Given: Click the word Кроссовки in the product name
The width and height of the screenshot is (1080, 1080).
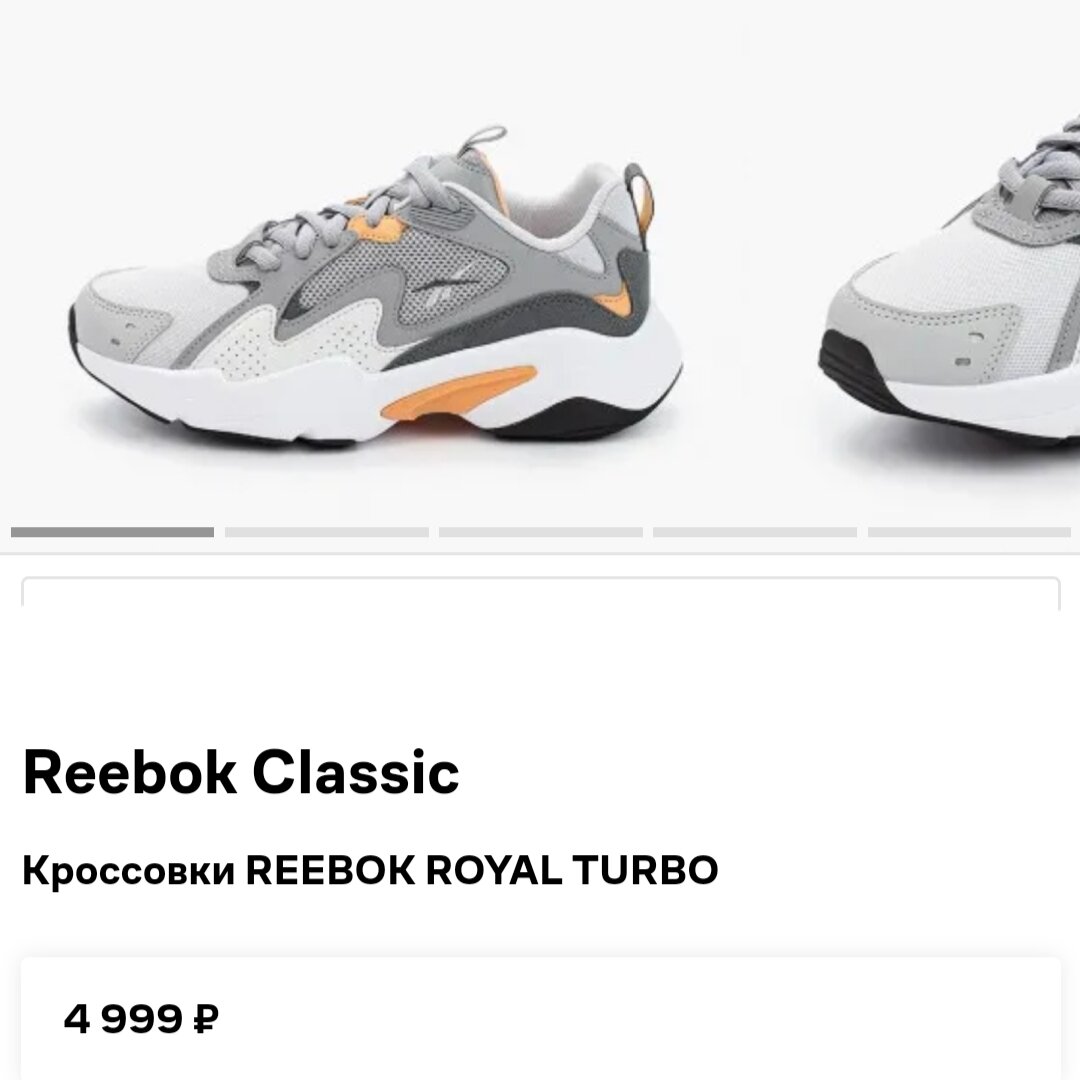Looking at the screenshot, I should (129, 871).
